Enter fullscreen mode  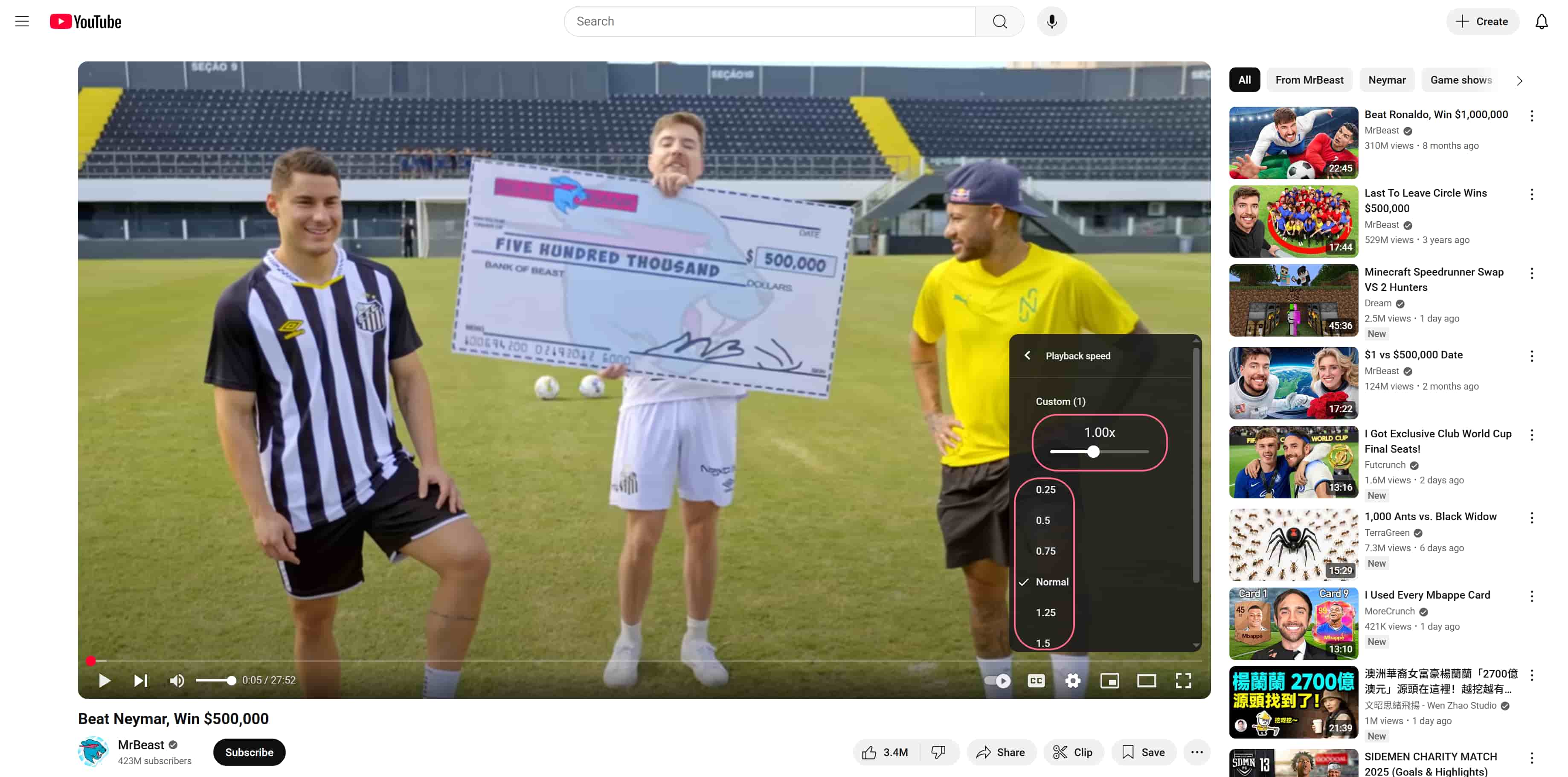(x=1183, y=680)
